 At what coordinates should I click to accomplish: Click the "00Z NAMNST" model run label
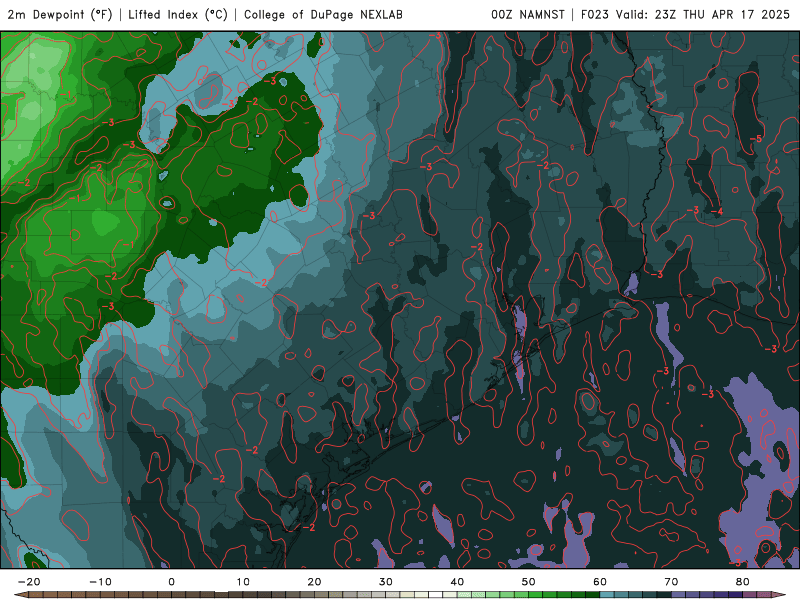click(528, 15)
